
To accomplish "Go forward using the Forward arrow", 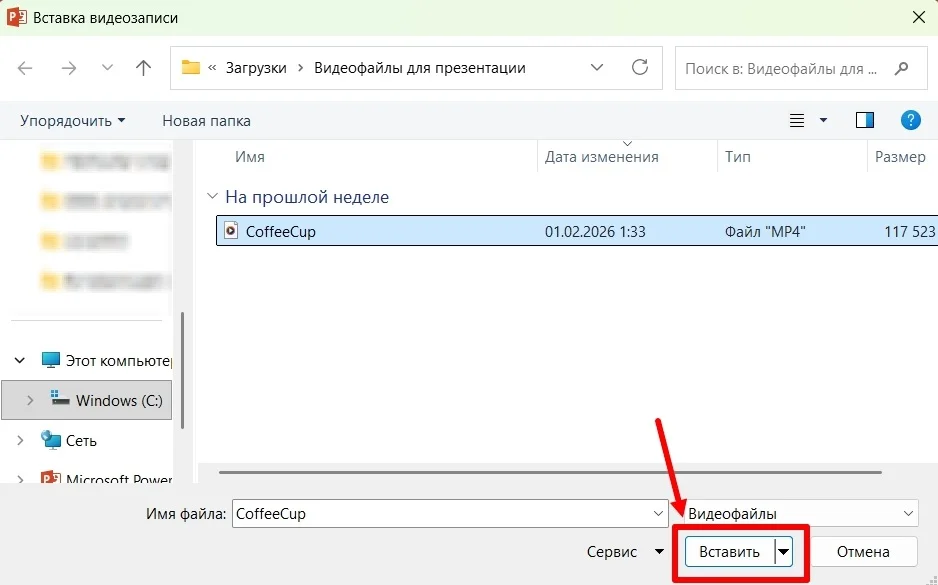I will tap(69, 68).
